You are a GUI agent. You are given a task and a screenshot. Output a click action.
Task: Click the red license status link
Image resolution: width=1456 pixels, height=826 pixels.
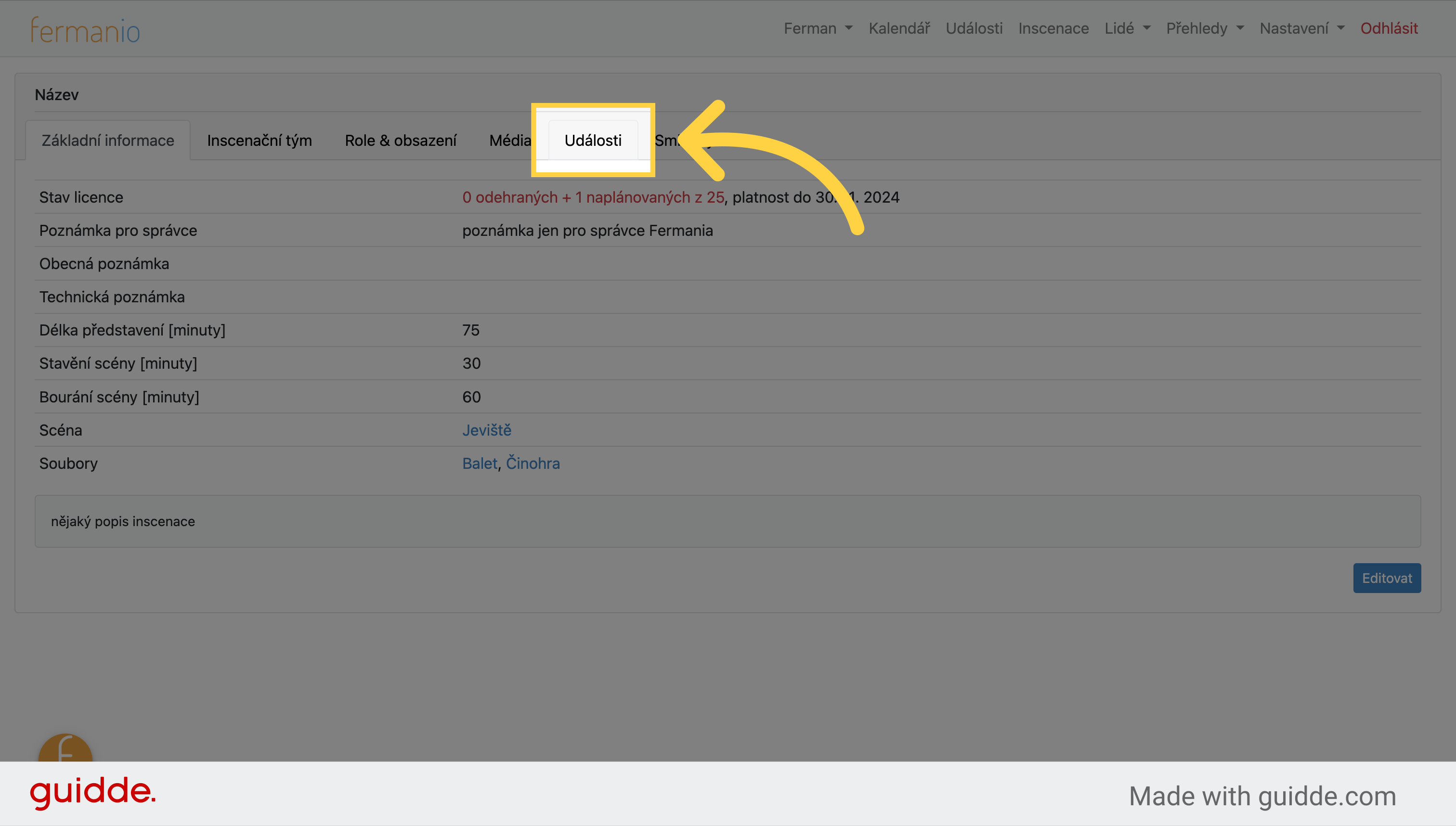click(x=593, y=197)
